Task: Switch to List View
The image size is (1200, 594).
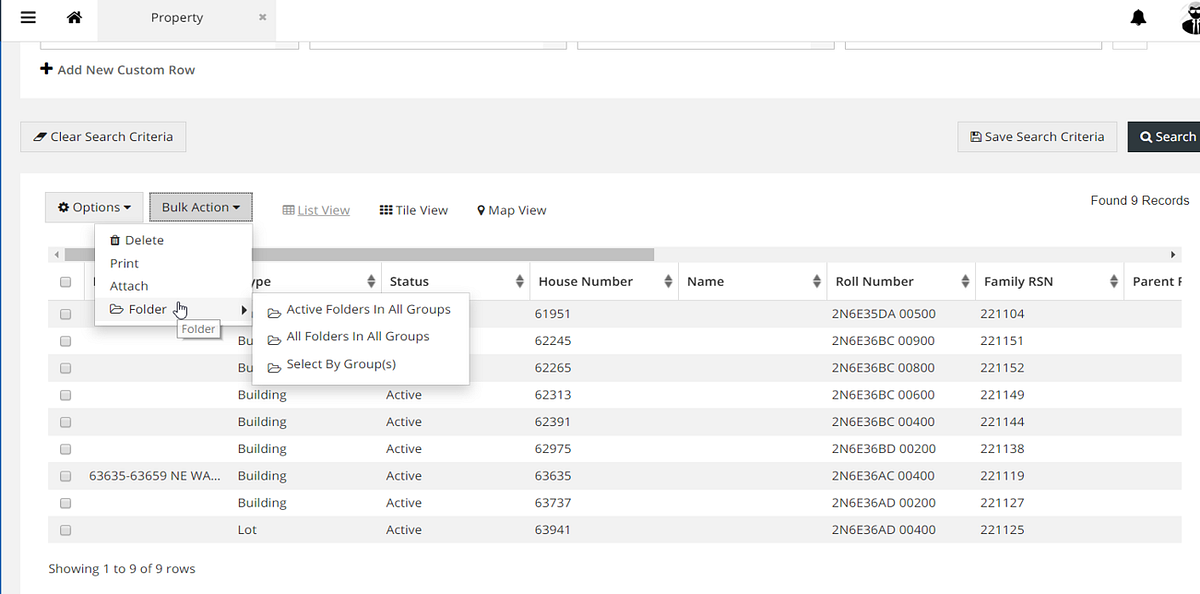Action: [x=316, y=210]
